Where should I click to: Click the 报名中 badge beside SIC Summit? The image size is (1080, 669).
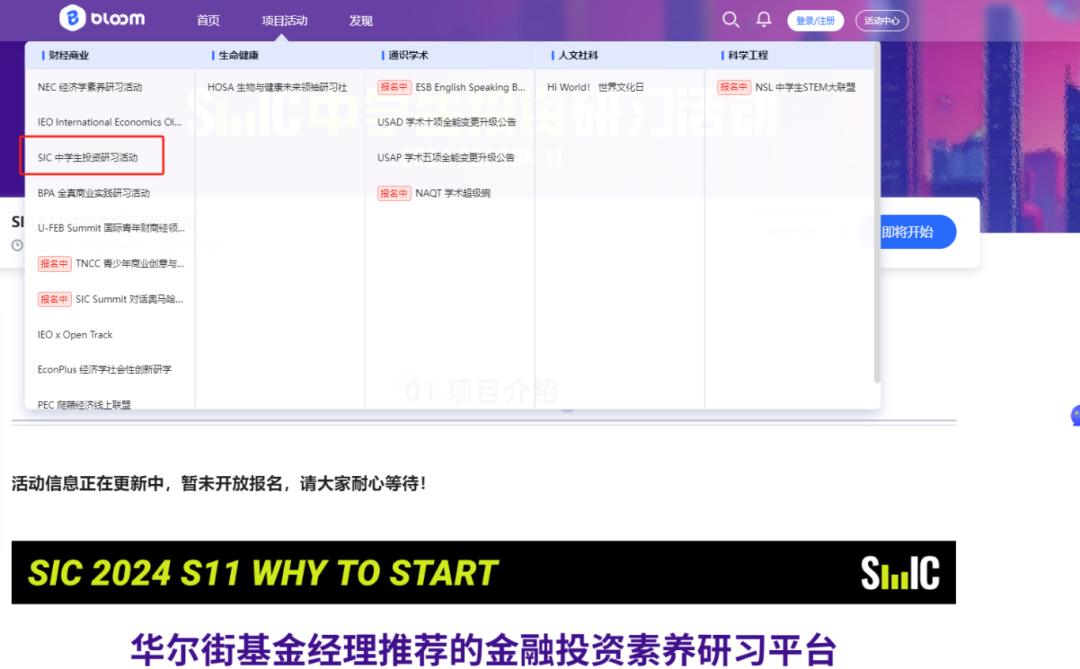54,299
